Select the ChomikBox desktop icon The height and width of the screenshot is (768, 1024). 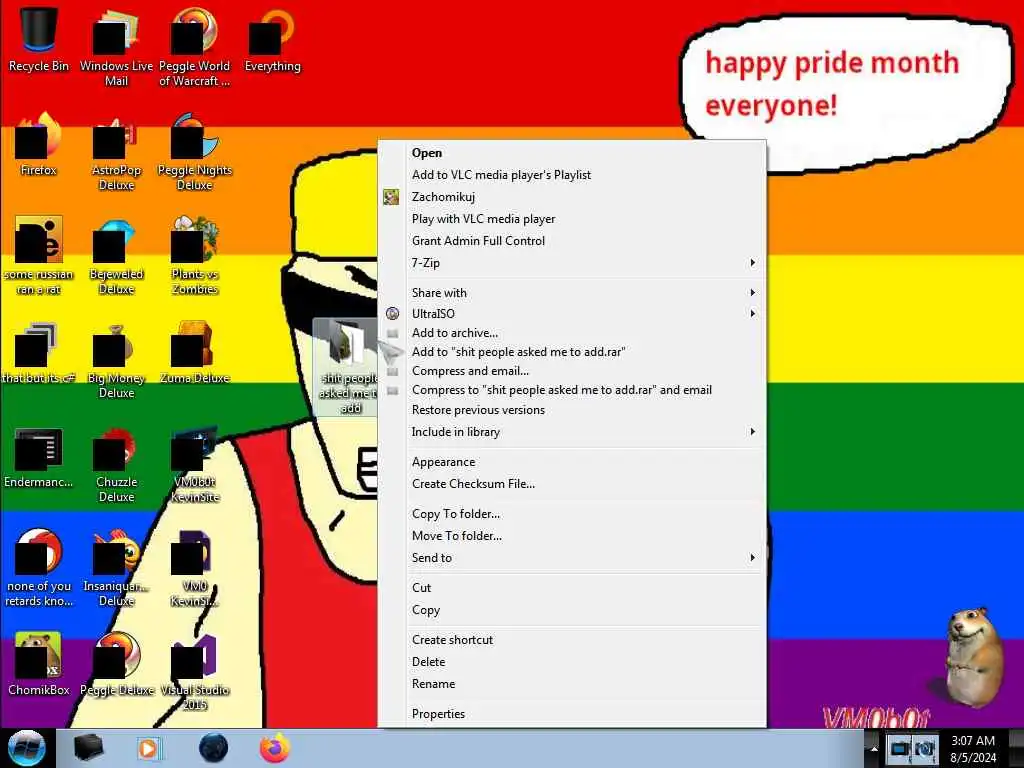pyautogui.click(x=39, y=664)
